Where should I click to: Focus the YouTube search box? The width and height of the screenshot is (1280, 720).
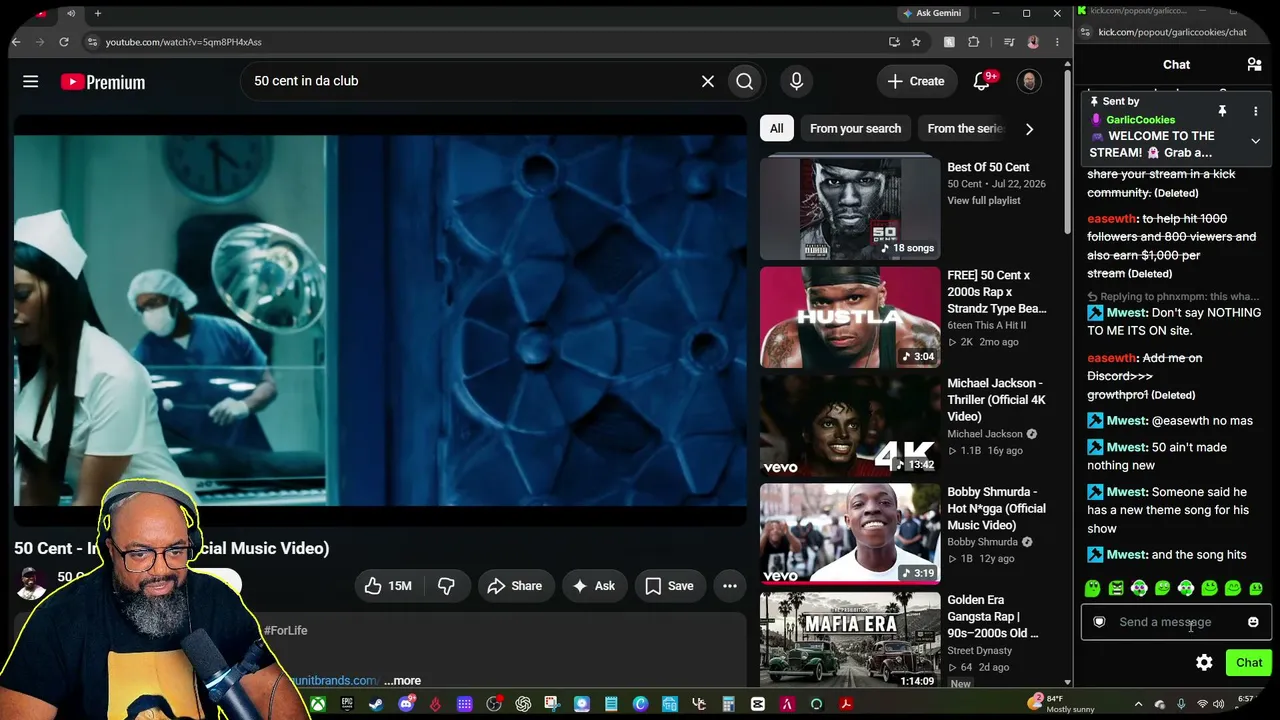pyautogui.click(x=470, y=81)
